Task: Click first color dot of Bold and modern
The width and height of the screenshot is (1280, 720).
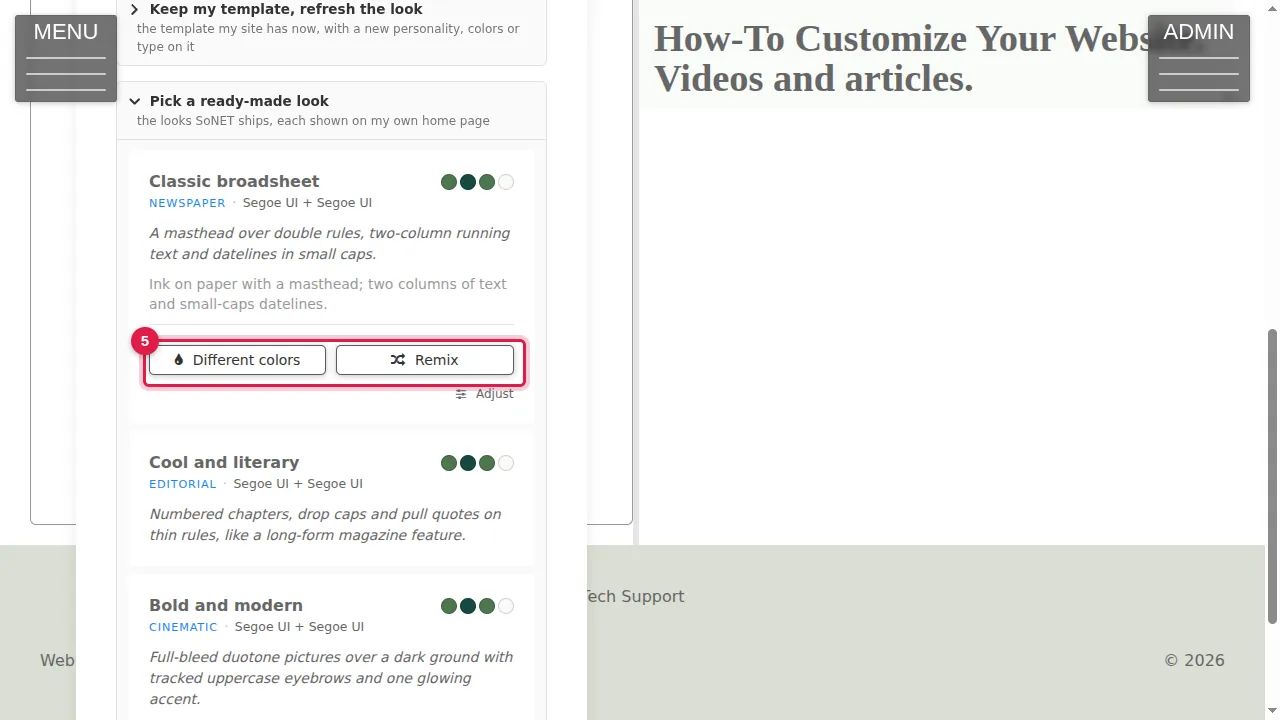Action: [x=449, y=606]
